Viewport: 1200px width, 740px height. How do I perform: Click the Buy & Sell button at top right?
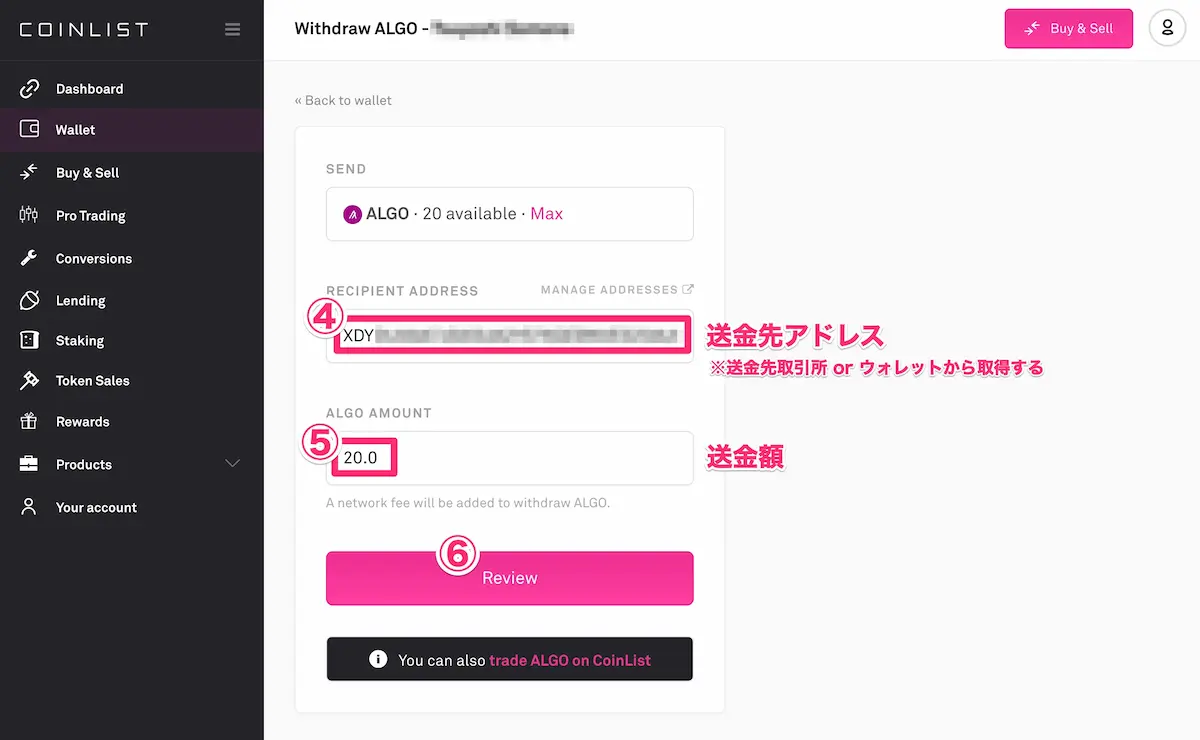click(1069, 28)
